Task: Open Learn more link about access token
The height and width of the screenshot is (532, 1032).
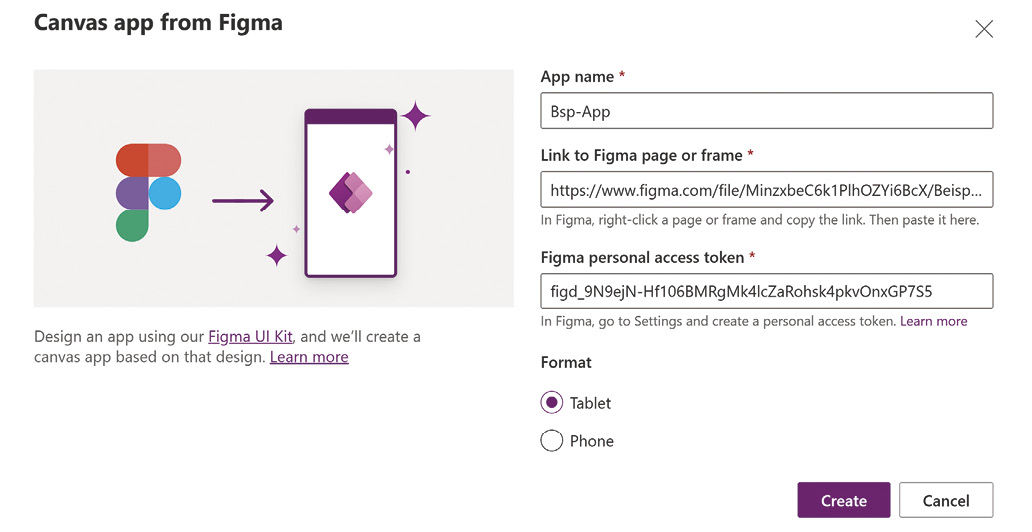Action: click(x=934, y=321)
